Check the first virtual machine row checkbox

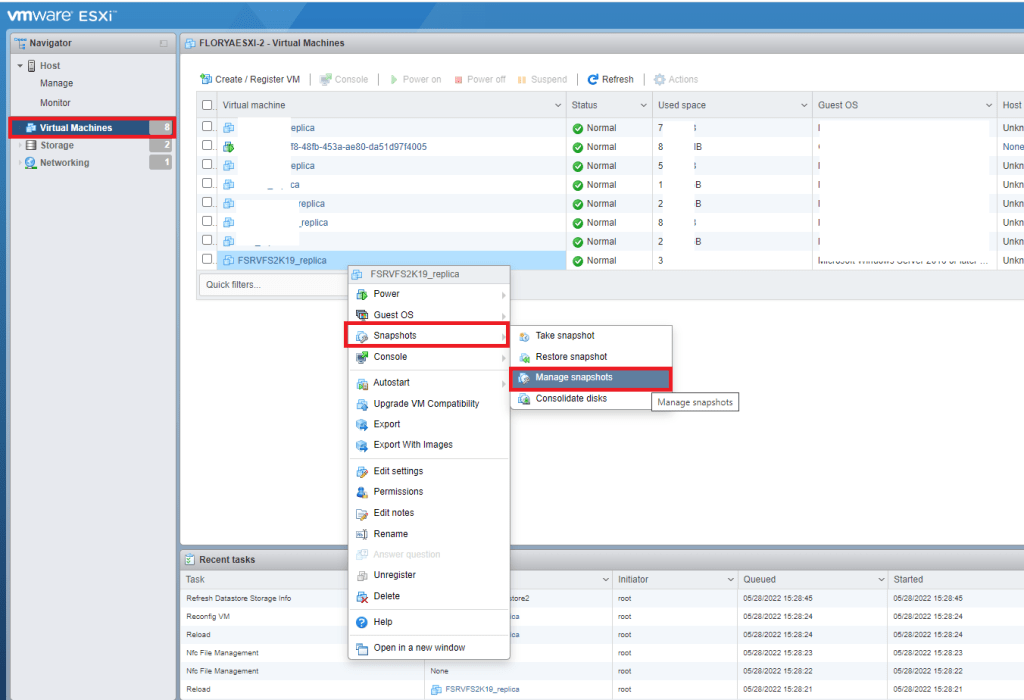click(207, 128)
